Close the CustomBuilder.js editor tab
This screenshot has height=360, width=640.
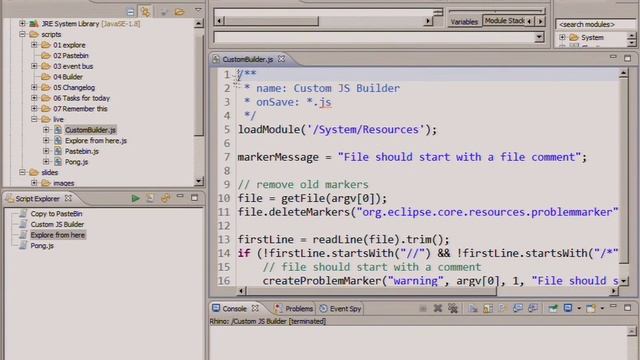click(x=282, y=59)
